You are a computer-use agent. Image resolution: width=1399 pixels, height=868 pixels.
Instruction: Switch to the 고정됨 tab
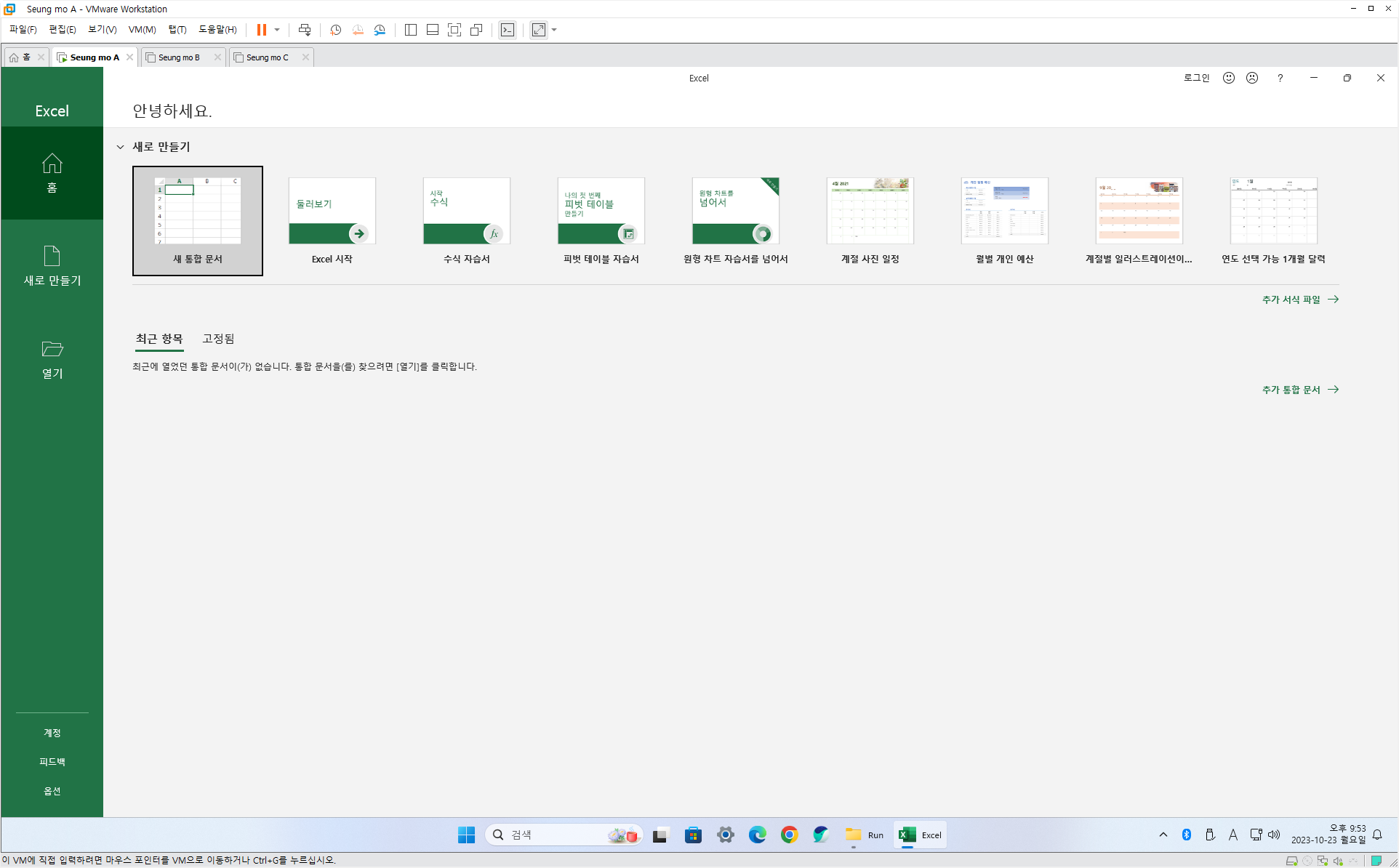(x=218, y=339)
